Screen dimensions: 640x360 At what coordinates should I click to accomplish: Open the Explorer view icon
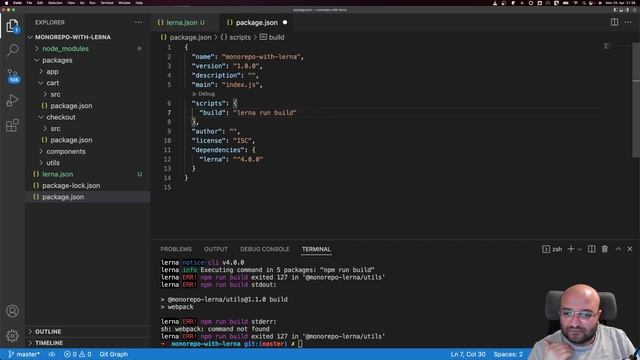click(12, 26)
